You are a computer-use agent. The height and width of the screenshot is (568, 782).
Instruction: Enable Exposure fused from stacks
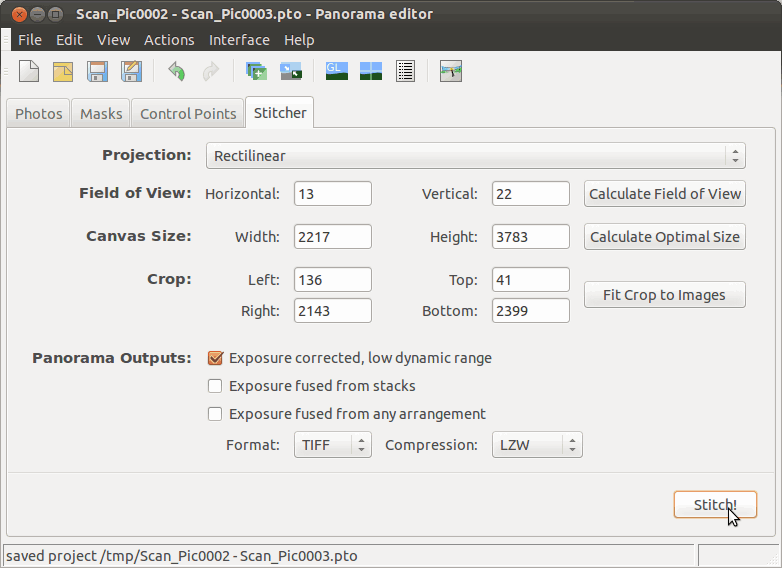click(215, 386)
